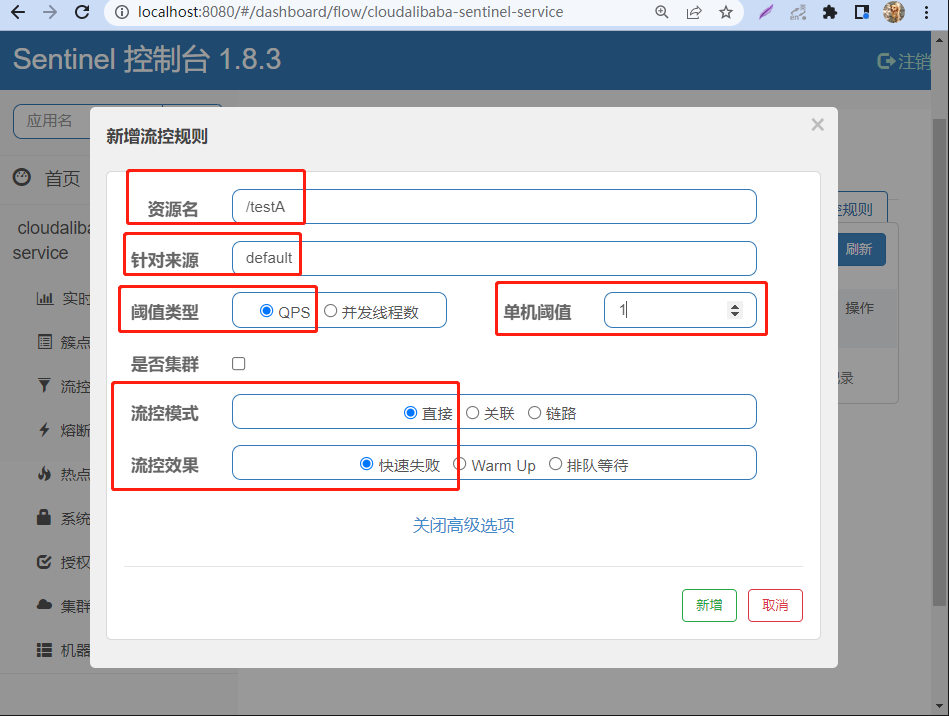
Task: Open 首页 in the sidebar
Action: (62, 178)
